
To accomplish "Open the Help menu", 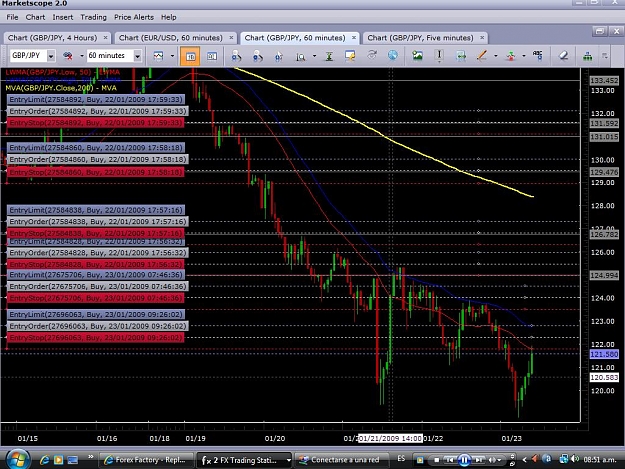I will coord(168,17).
